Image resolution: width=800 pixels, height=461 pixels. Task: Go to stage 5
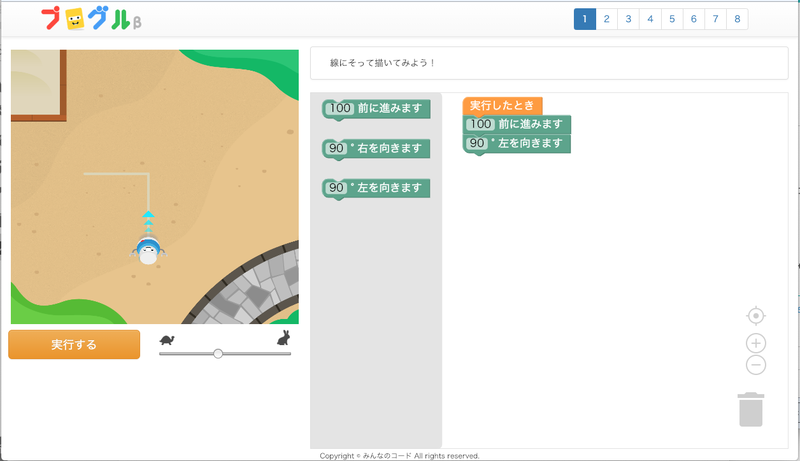pyautogui.click(x=672, y=19)
